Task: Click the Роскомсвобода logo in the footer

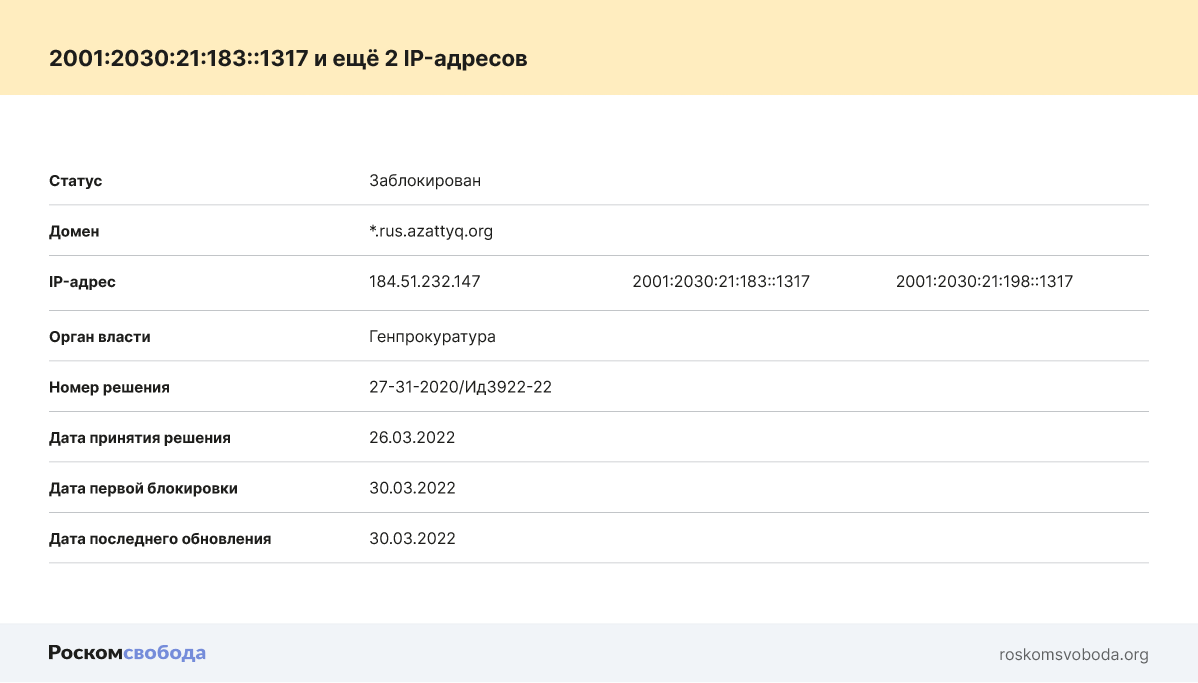Action: coord(127,653)
